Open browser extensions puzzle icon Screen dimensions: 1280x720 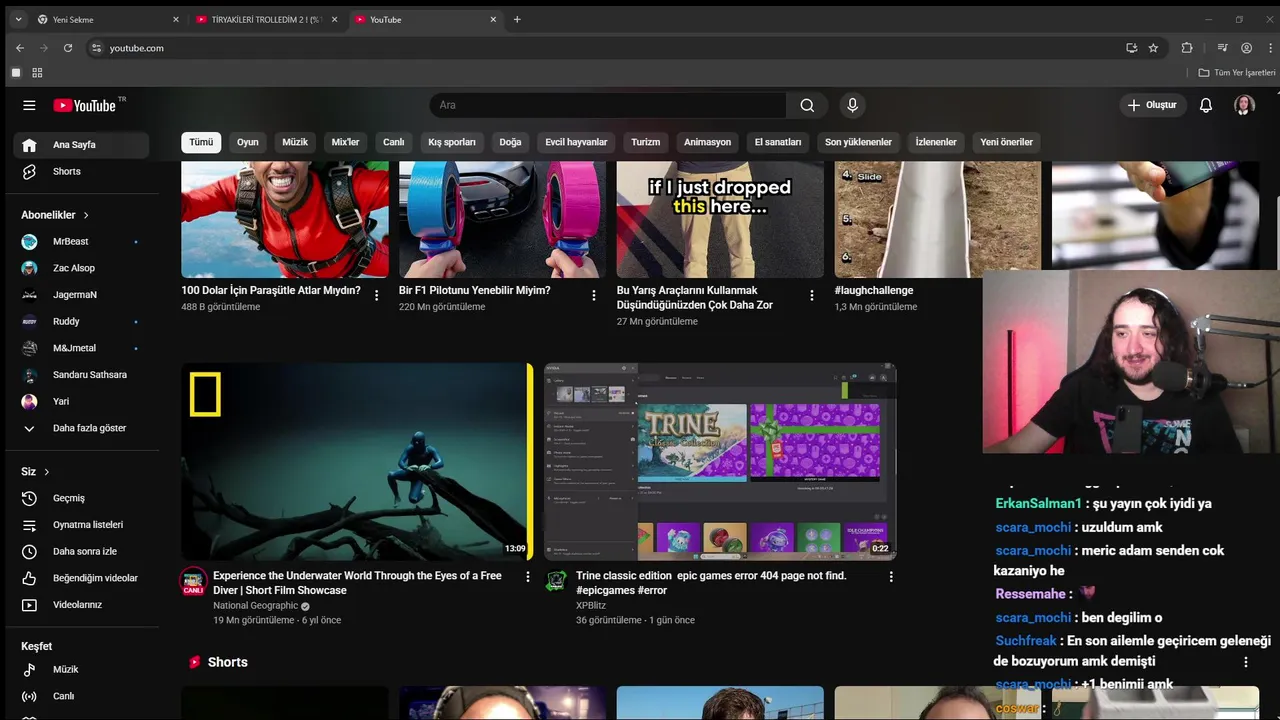[1187, 48]
